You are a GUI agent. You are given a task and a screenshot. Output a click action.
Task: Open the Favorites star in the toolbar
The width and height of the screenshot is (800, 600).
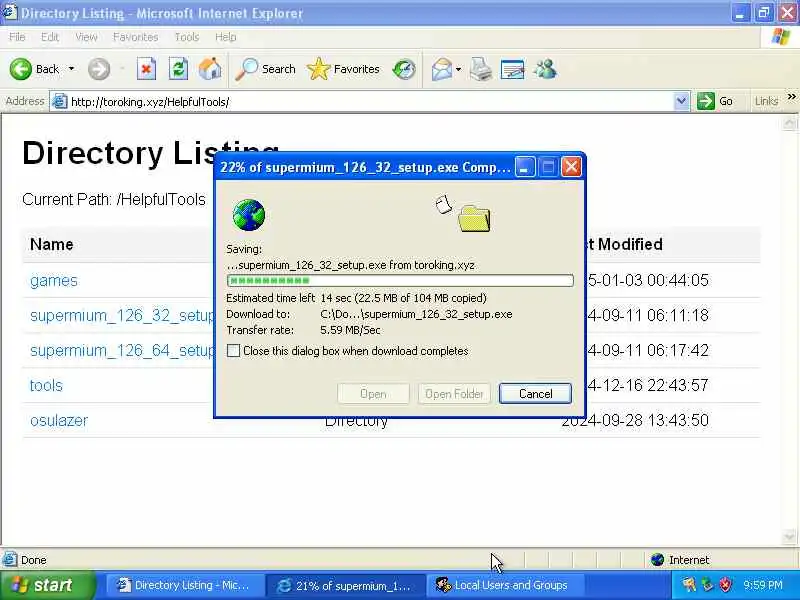coord(343,69)
